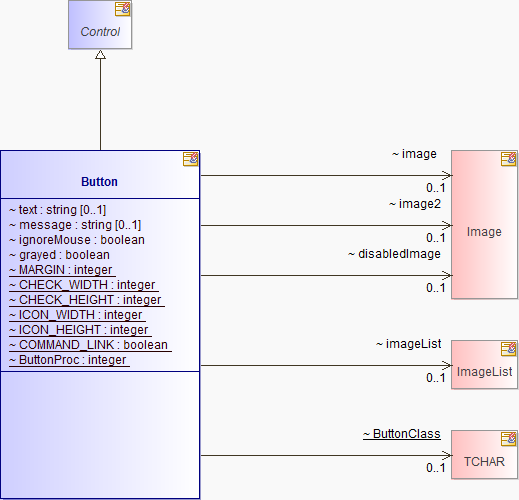Select the Control class name
519x500 pixels.
(100, 32)
